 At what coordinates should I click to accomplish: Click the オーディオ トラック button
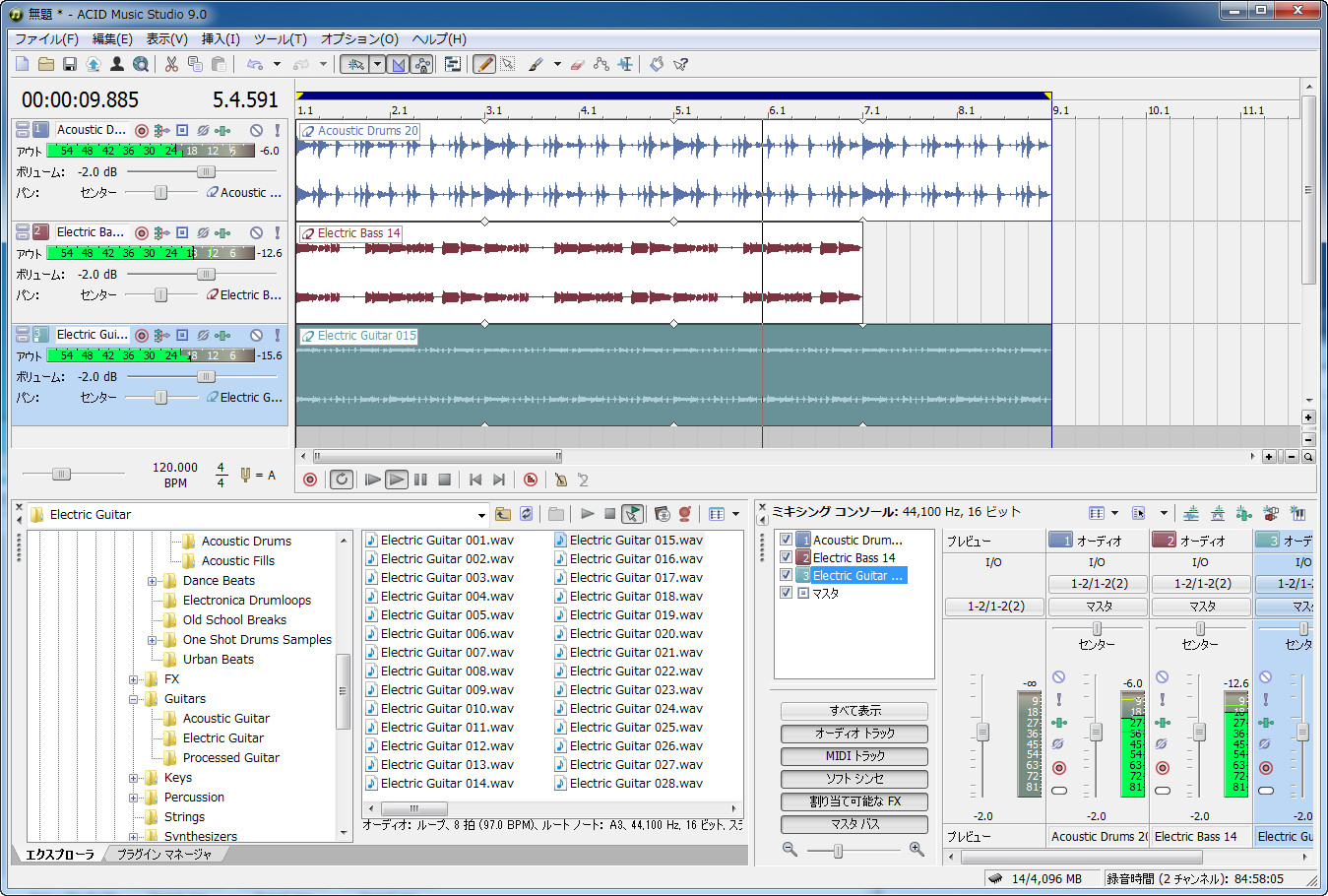[854, 734]
